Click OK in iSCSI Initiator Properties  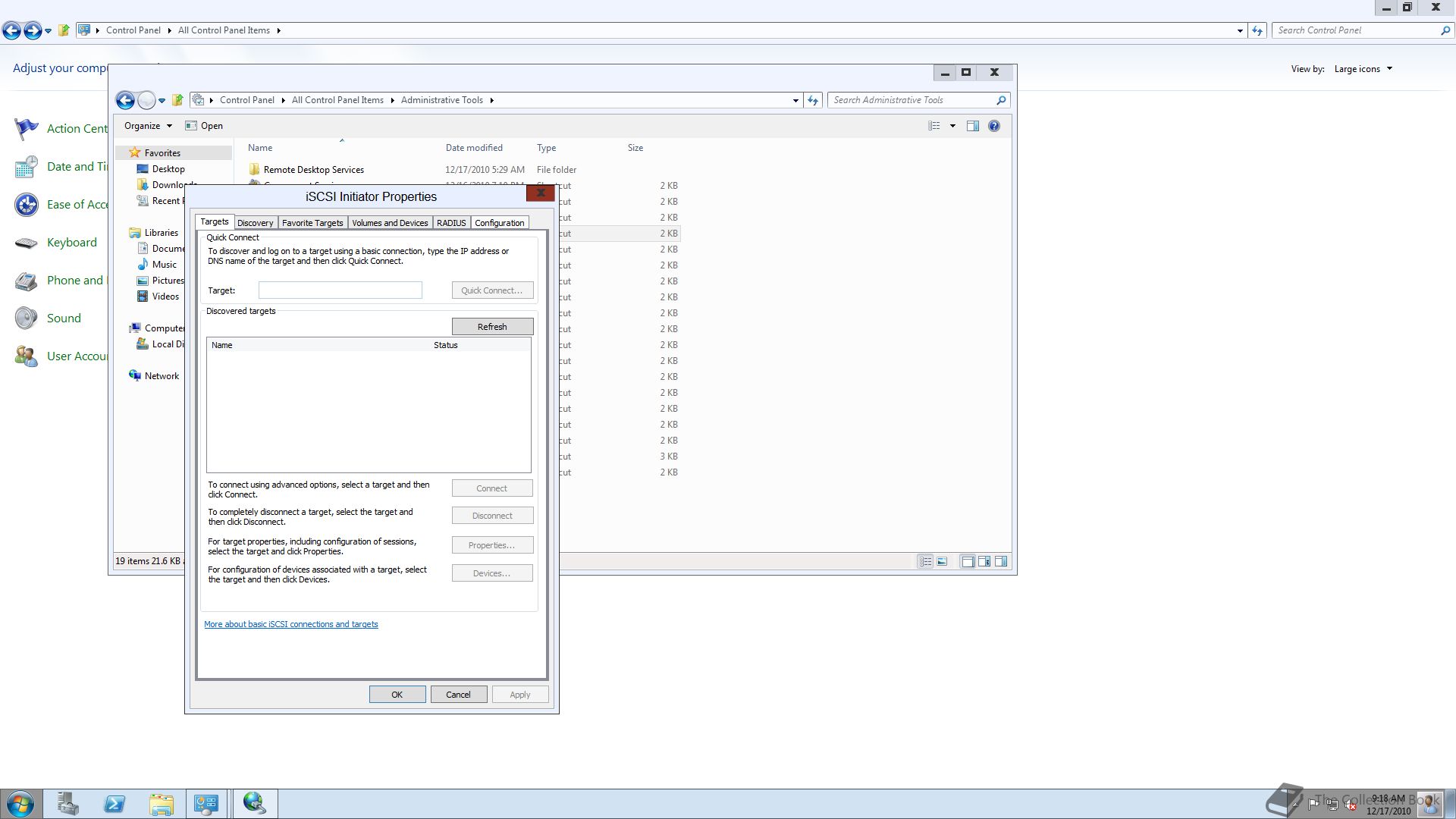397,695
